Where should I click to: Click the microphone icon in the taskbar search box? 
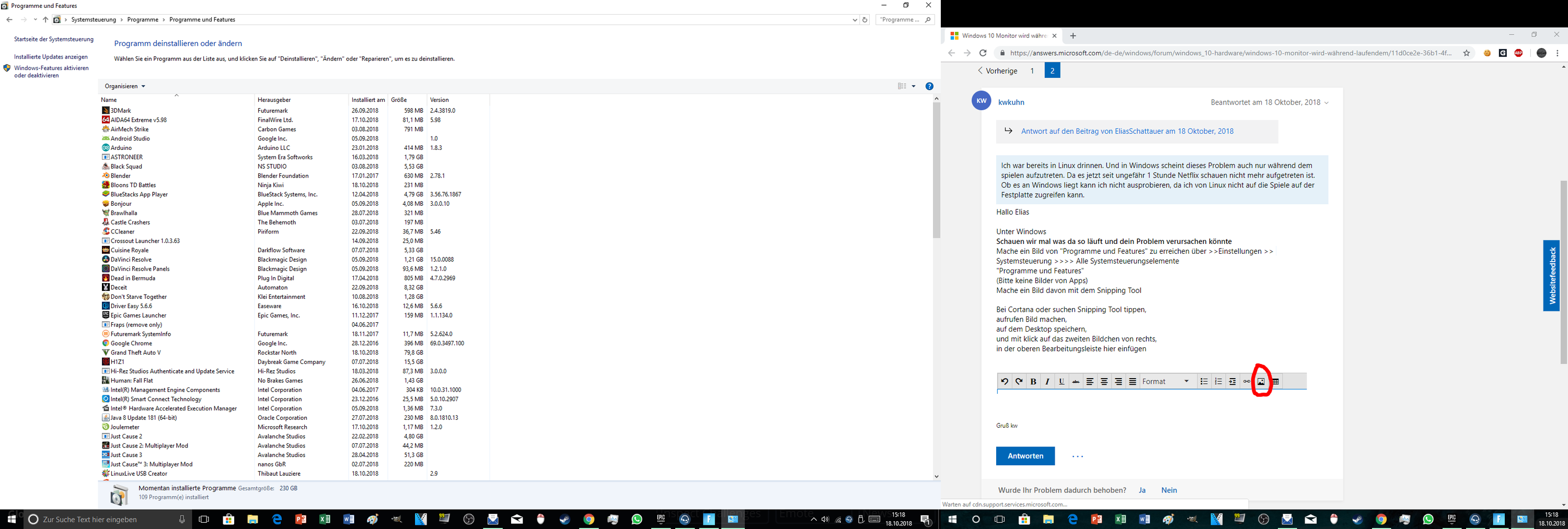click(x=181, y=519)
